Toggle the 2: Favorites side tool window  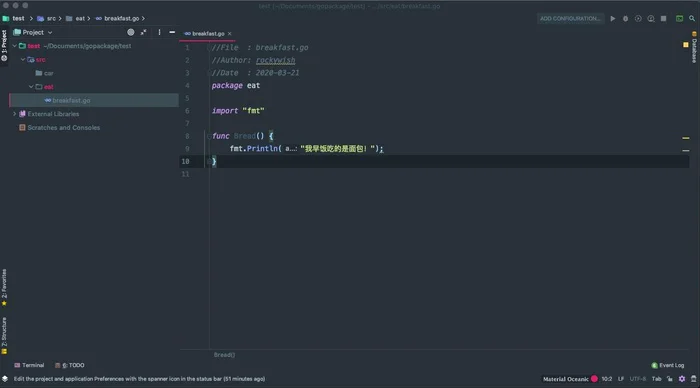click(4, 287)
